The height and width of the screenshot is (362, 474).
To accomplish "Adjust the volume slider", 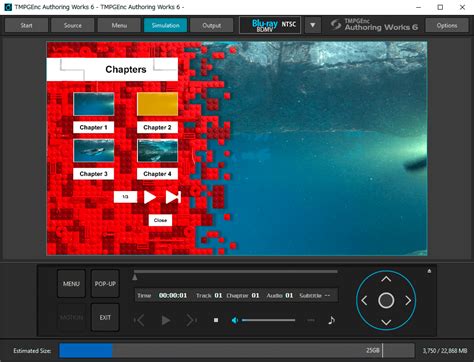I will coord(268,320).
